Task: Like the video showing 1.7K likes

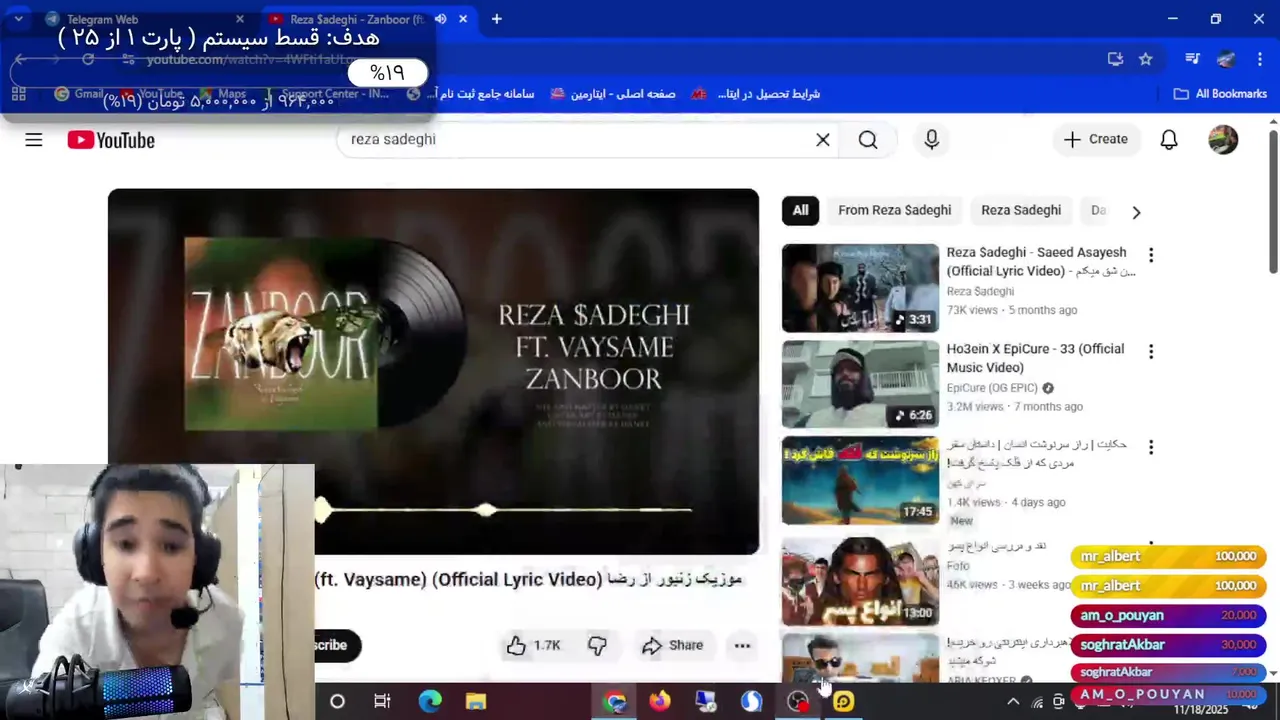Action: tap(534, 646)
